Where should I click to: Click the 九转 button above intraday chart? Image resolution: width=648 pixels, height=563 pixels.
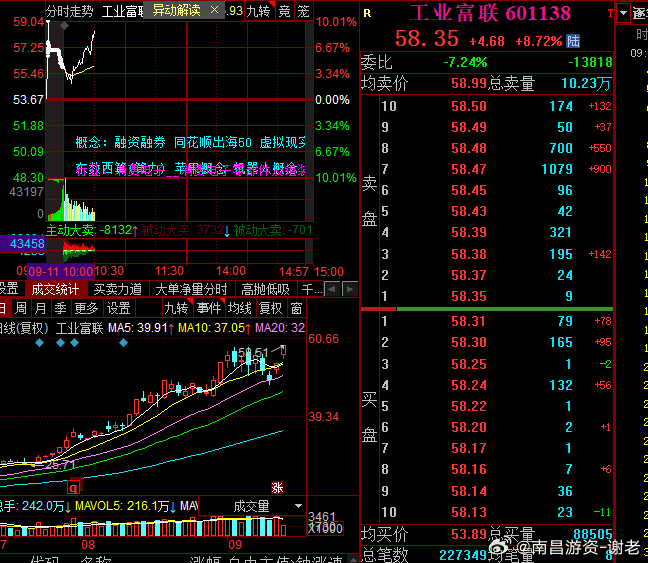pyautogui.click(x=259, y=11)
